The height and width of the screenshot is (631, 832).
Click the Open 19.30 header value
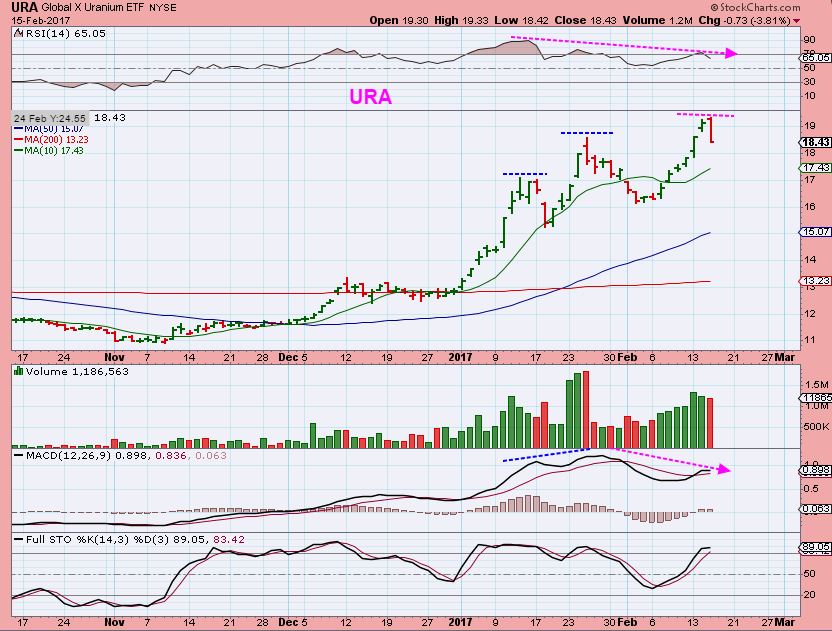tap(399, 21)
